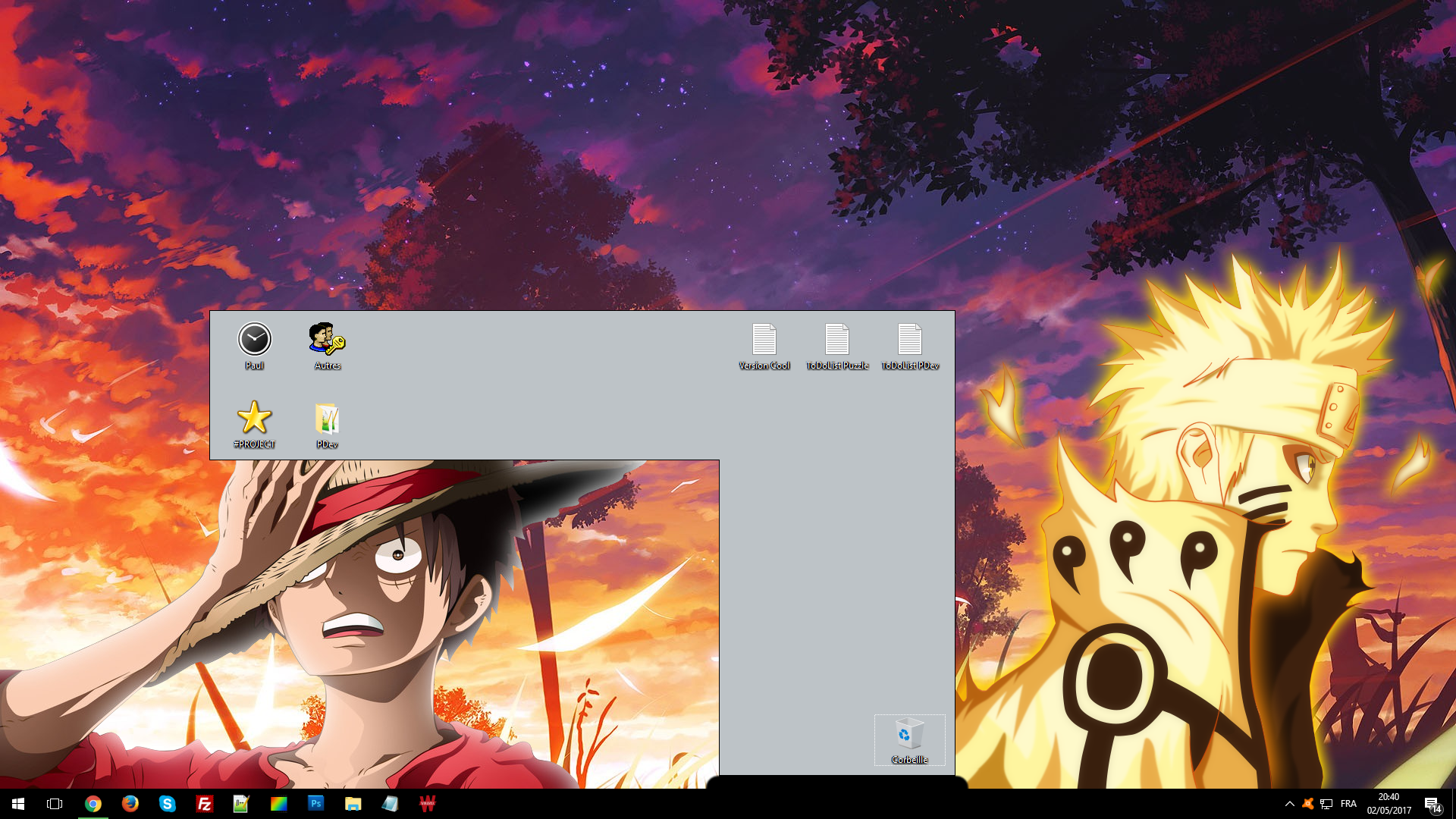Open the #PROJECT star folder
Viewport: 1456px width, 819px height.
coord(254,425)
